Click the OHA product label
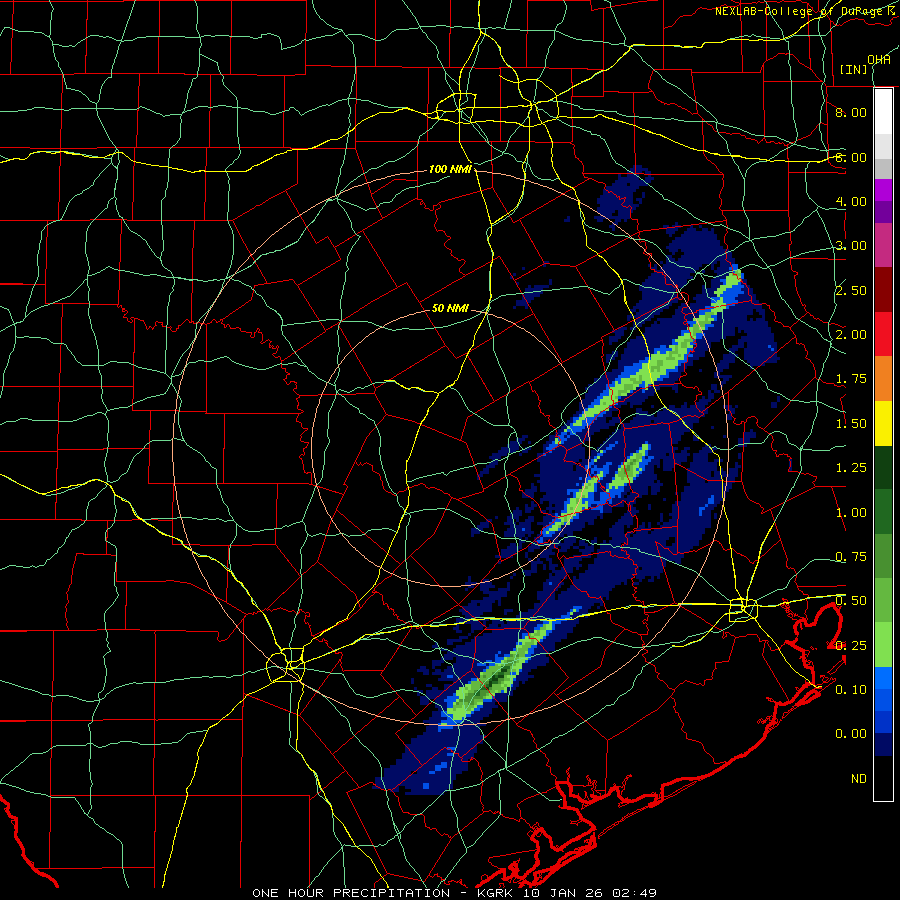 pyautogui.click(x=879, y=60)
